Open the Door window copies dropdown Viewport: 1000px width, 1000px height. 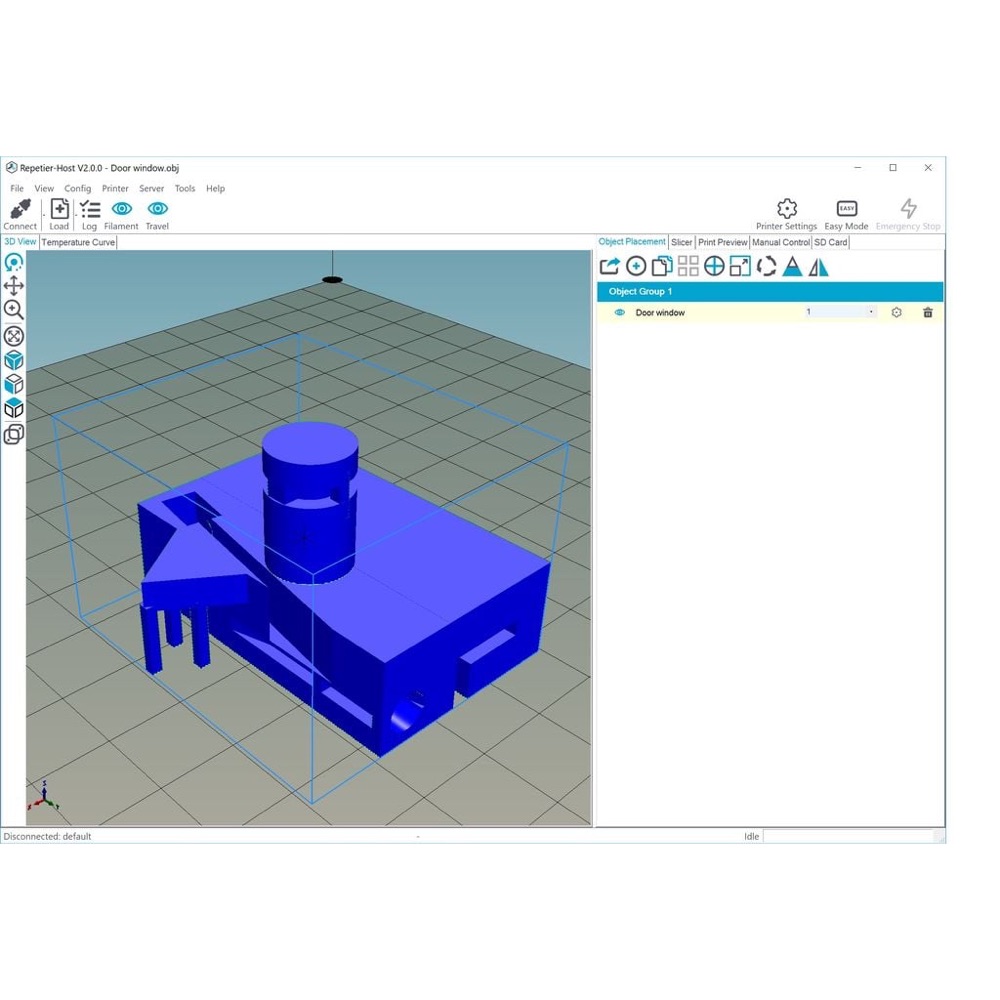pyautogui.click(x=871, y=312)
